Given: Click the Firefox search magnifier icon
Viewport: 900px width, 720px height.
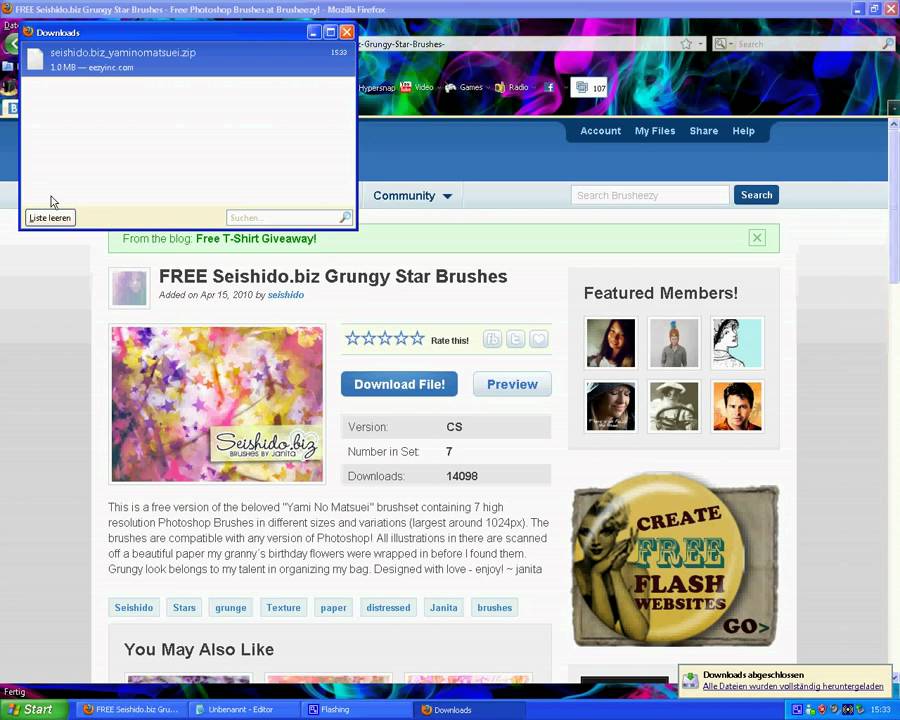Looking at the screenshot, I should pyautogui.click(x=887, y=44).
